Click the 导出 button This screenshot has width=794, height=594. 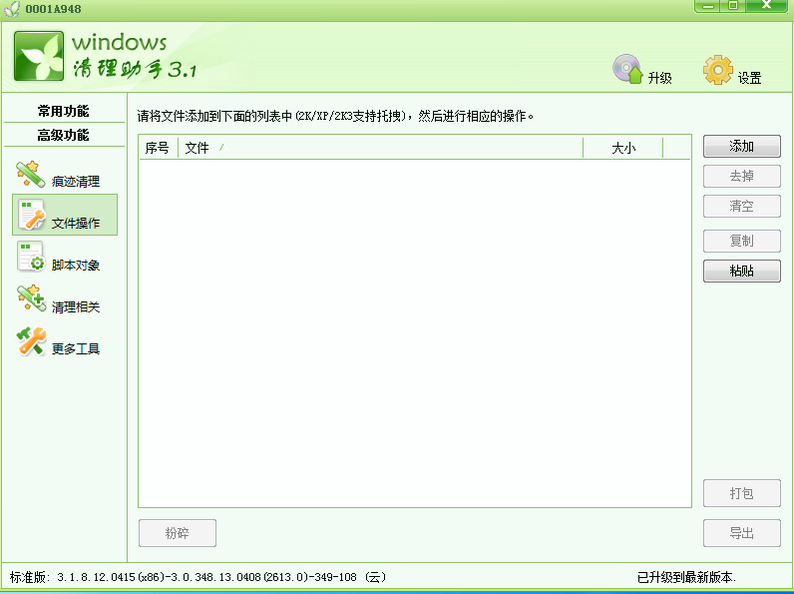742,533
